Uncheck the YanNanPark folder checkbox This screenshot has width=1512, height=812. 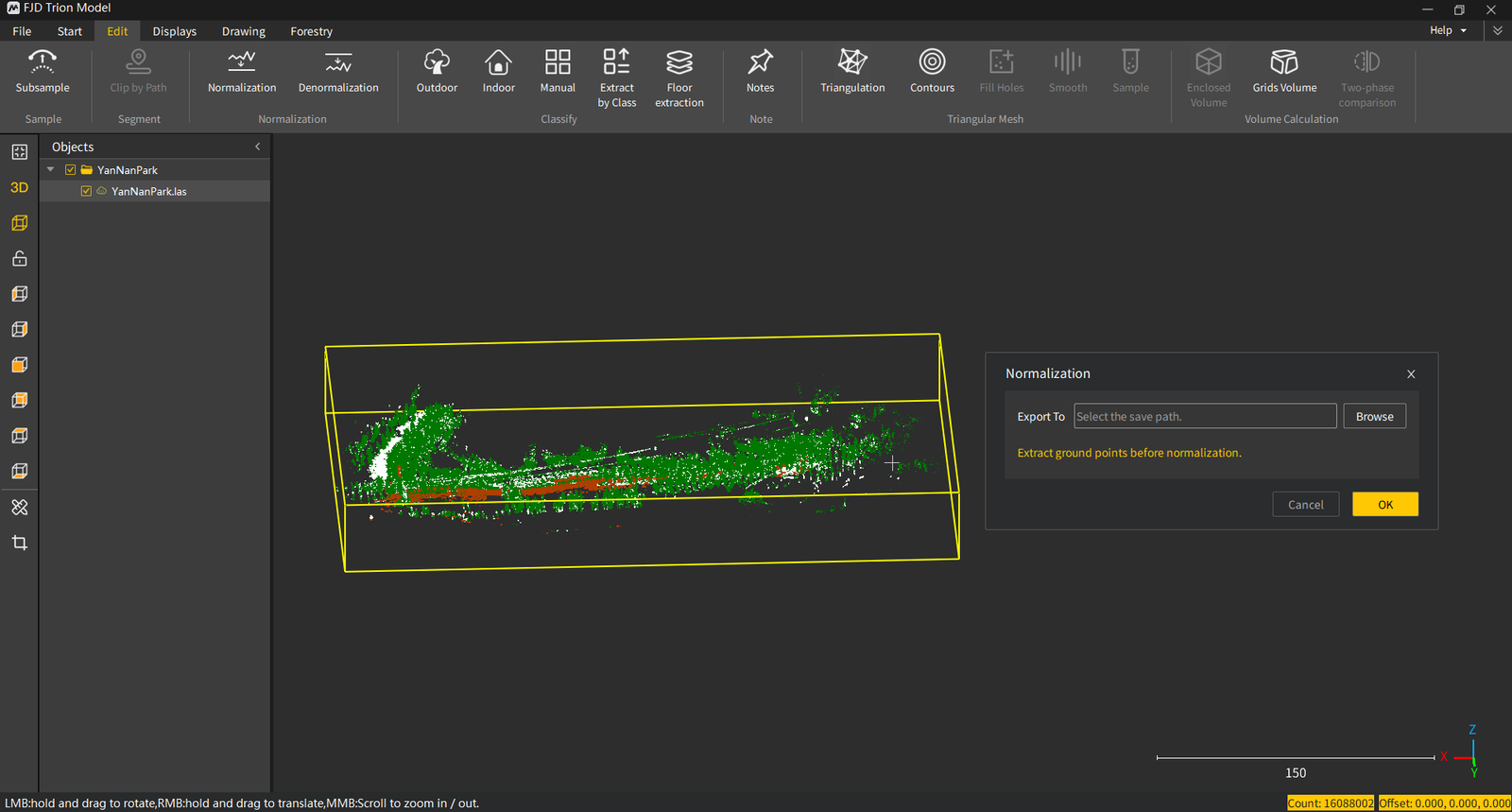(70, 170)
